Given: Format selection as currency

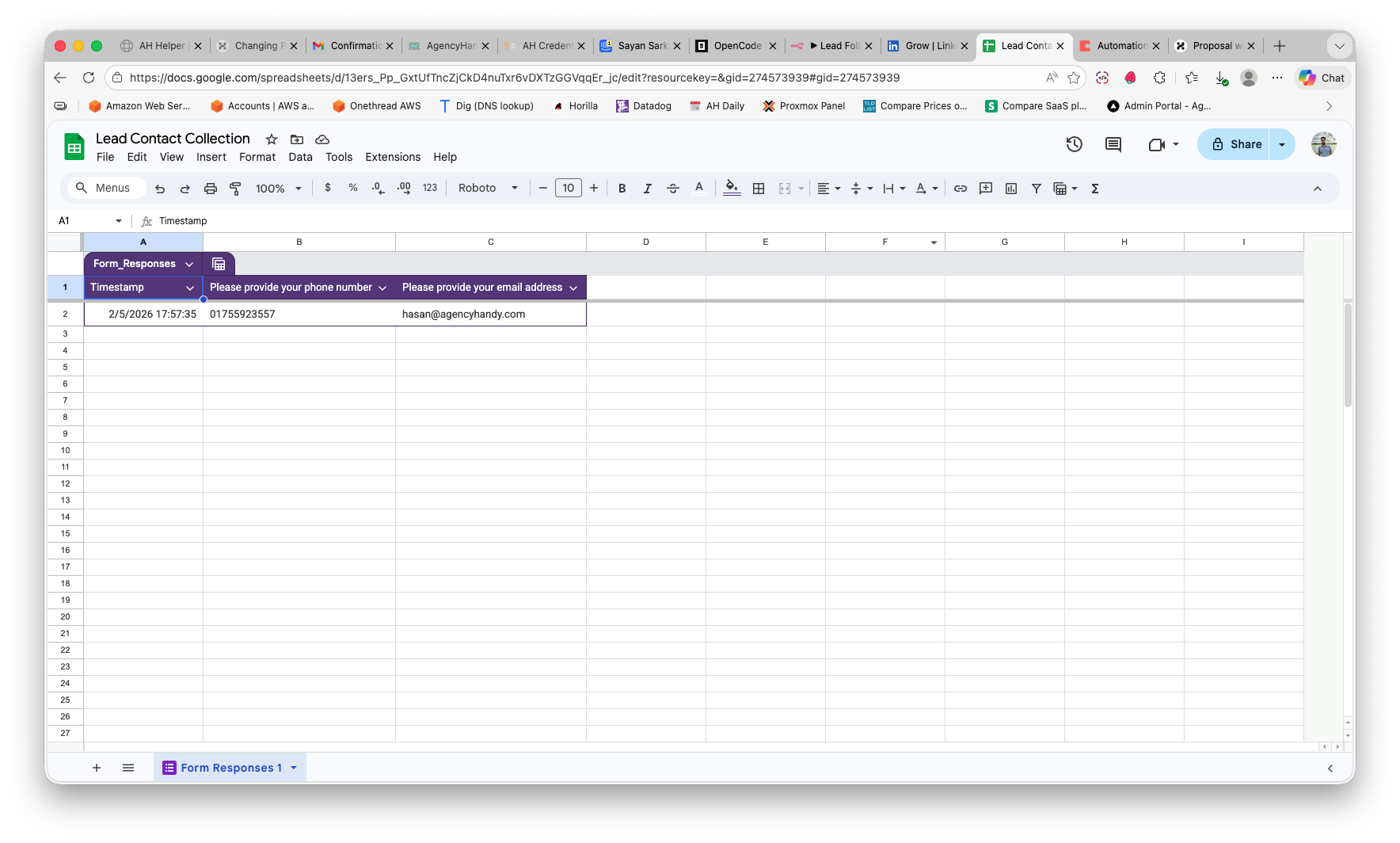Looking at the screenshot, I should (x=328, y=188).
